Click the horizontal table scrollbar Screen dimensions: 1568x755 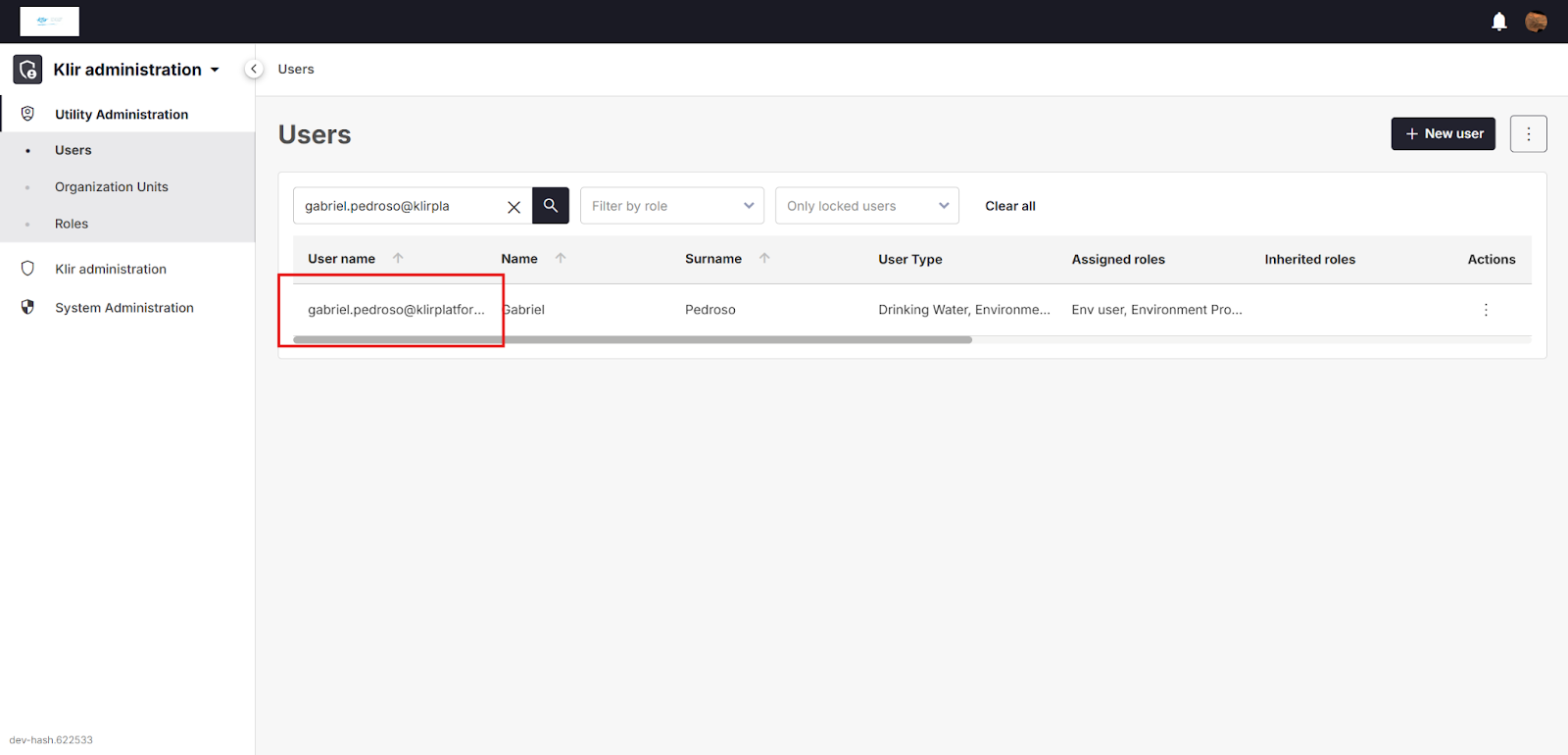(x=632, y=340)
